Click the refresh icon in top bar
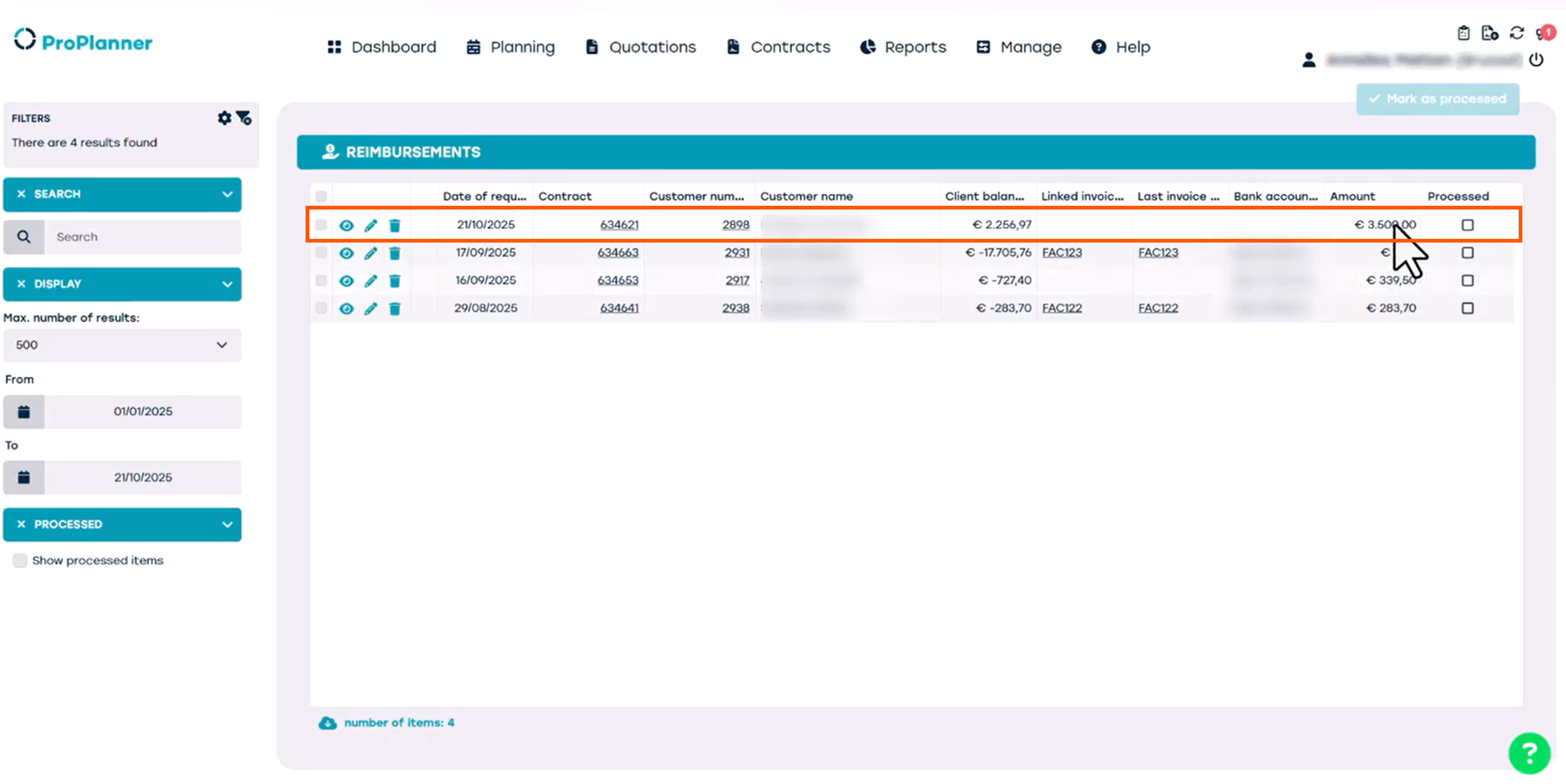1566x784 pixels. point(1516,33)
